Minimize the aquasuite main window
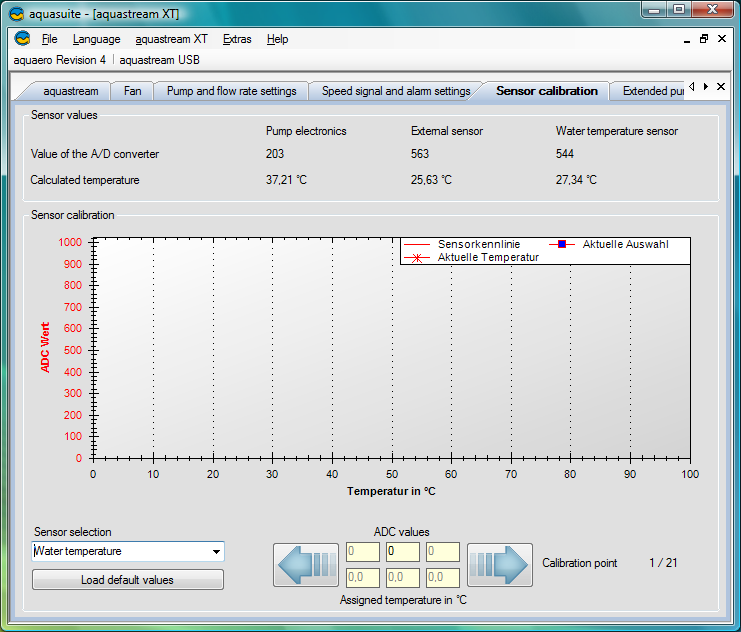Image resolution: width=741 pixels, height=632 pixels. (654, 9)
